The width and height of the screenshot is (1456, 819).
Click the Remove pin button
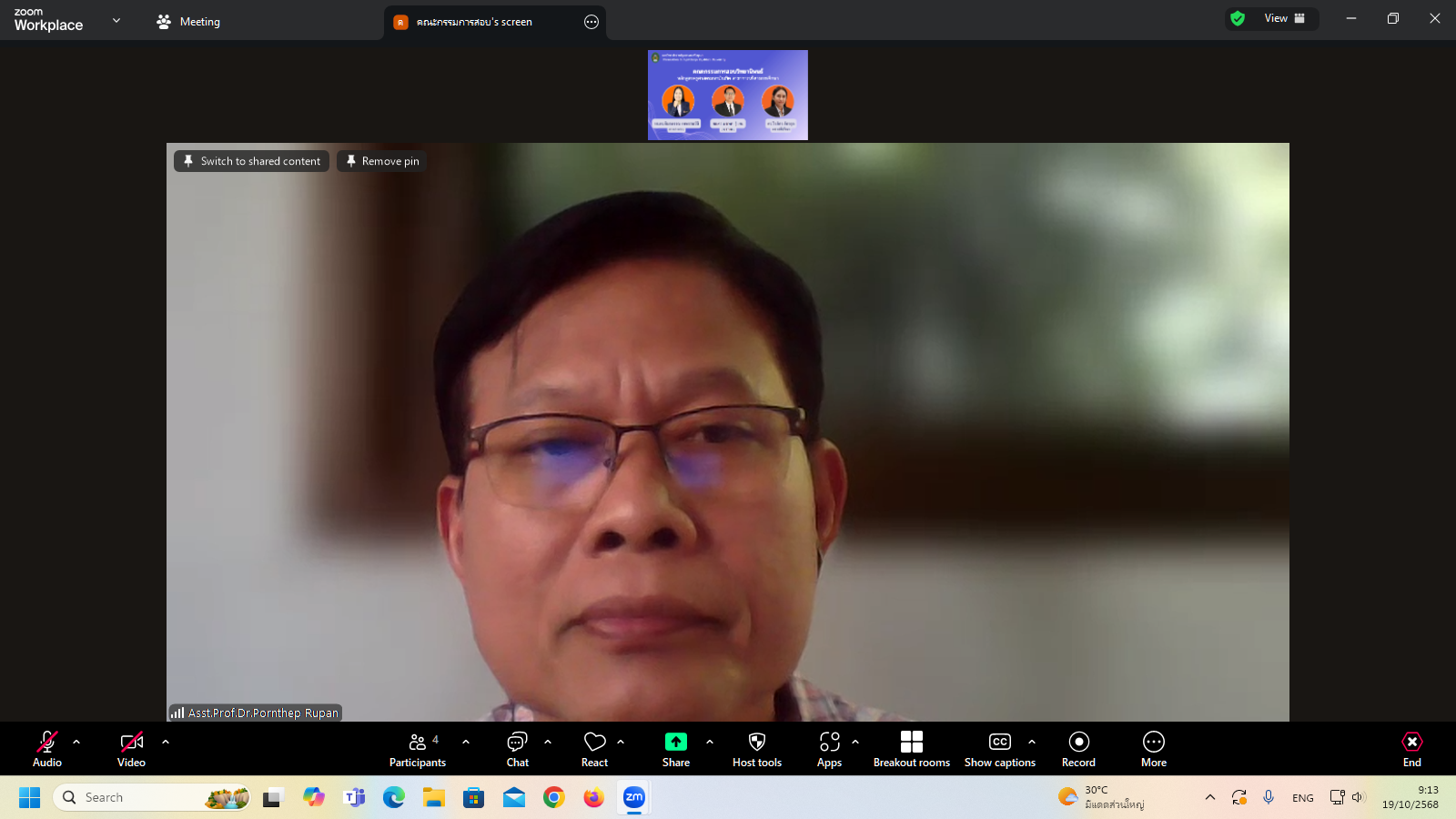click(382, 161)
